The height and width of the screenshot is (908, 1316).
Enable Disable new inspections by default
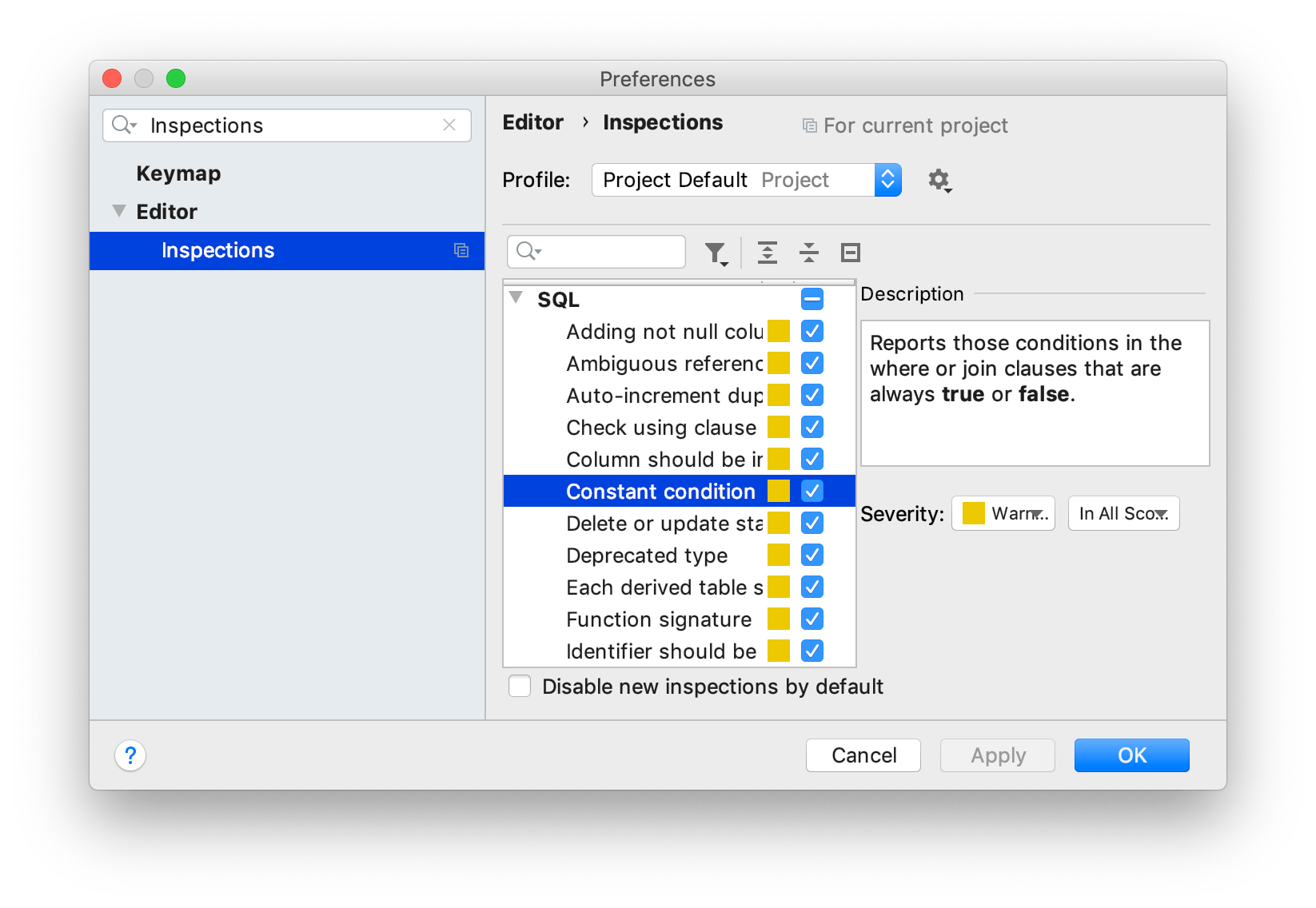point(520,687)
